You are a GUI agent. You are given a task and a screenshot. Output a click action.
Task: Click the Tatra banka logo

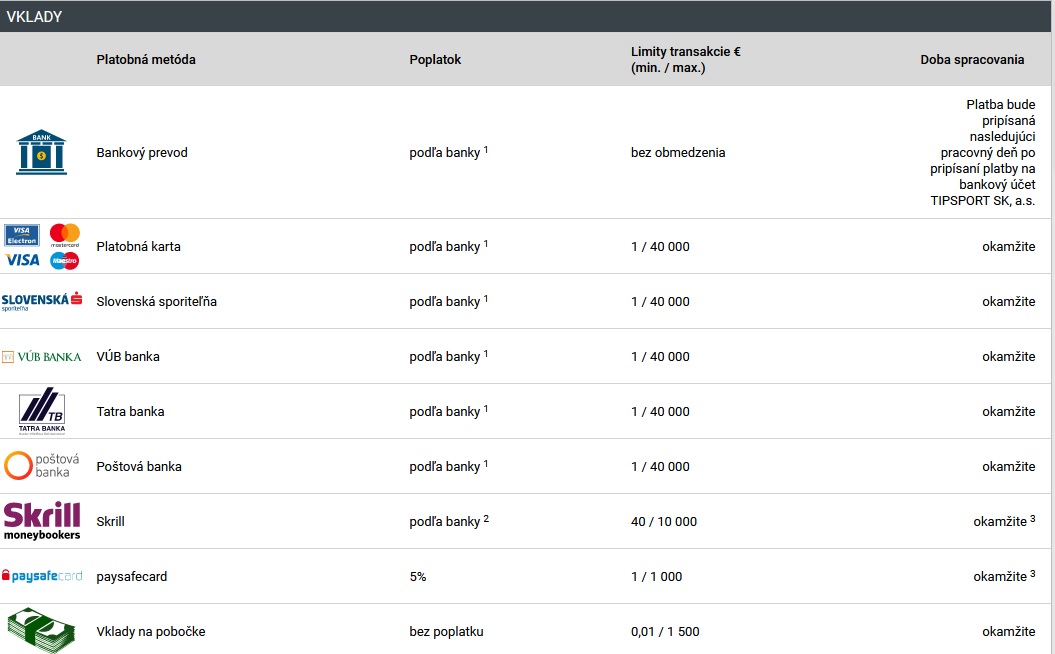(x=42, y=411)
